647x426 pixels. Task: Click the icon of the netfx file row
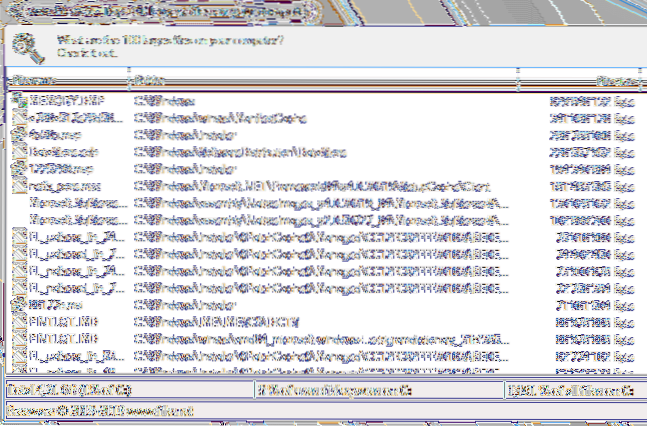point(18,185)
